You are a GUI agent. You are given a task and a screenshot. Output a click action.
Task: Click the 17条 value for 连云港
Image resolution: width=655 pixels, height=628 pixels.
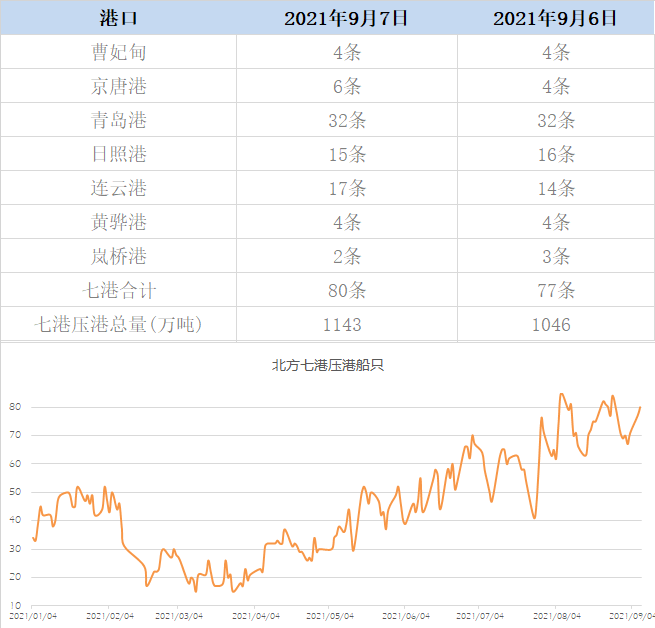(x=347, y=188)
